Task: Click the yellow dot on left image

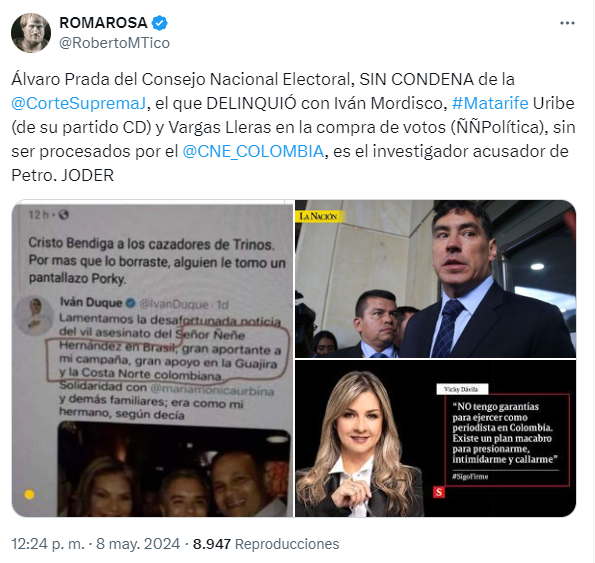Action: pos(30,494)
